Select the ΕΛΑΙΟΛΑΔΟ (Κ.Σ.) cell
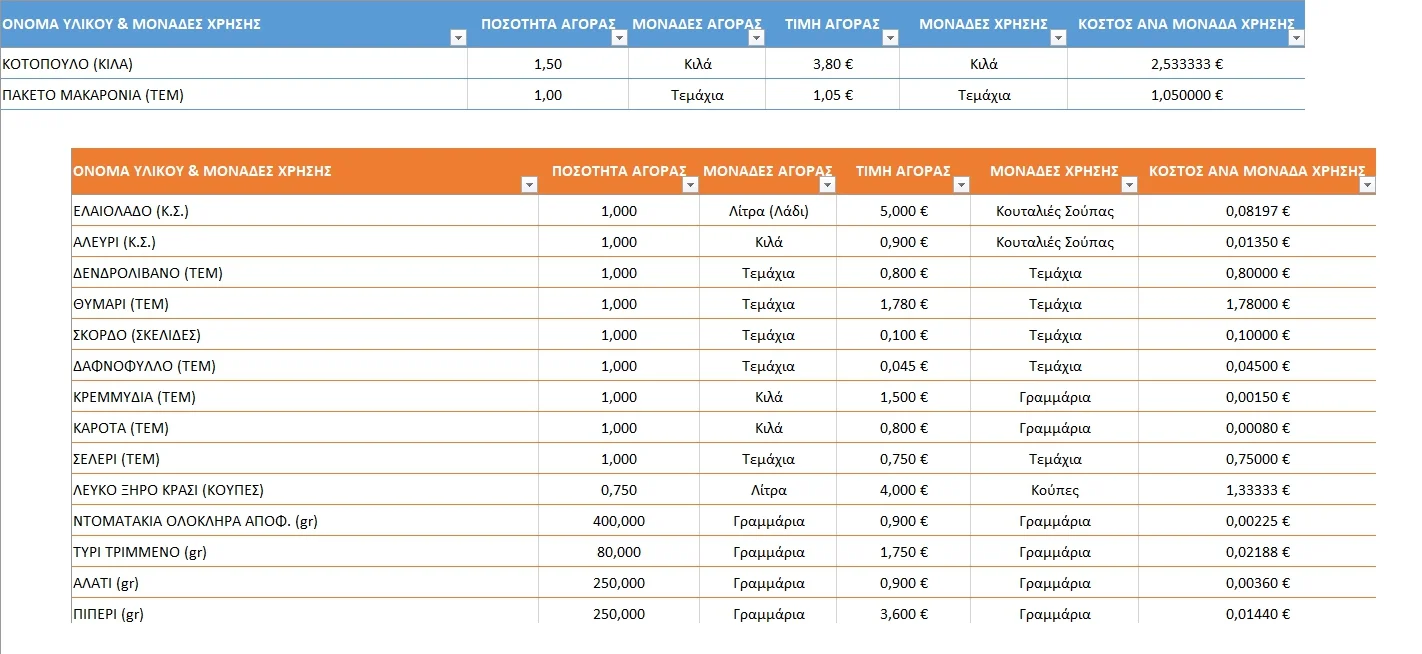The image size is (1422, 654). (x=305, y=211)
